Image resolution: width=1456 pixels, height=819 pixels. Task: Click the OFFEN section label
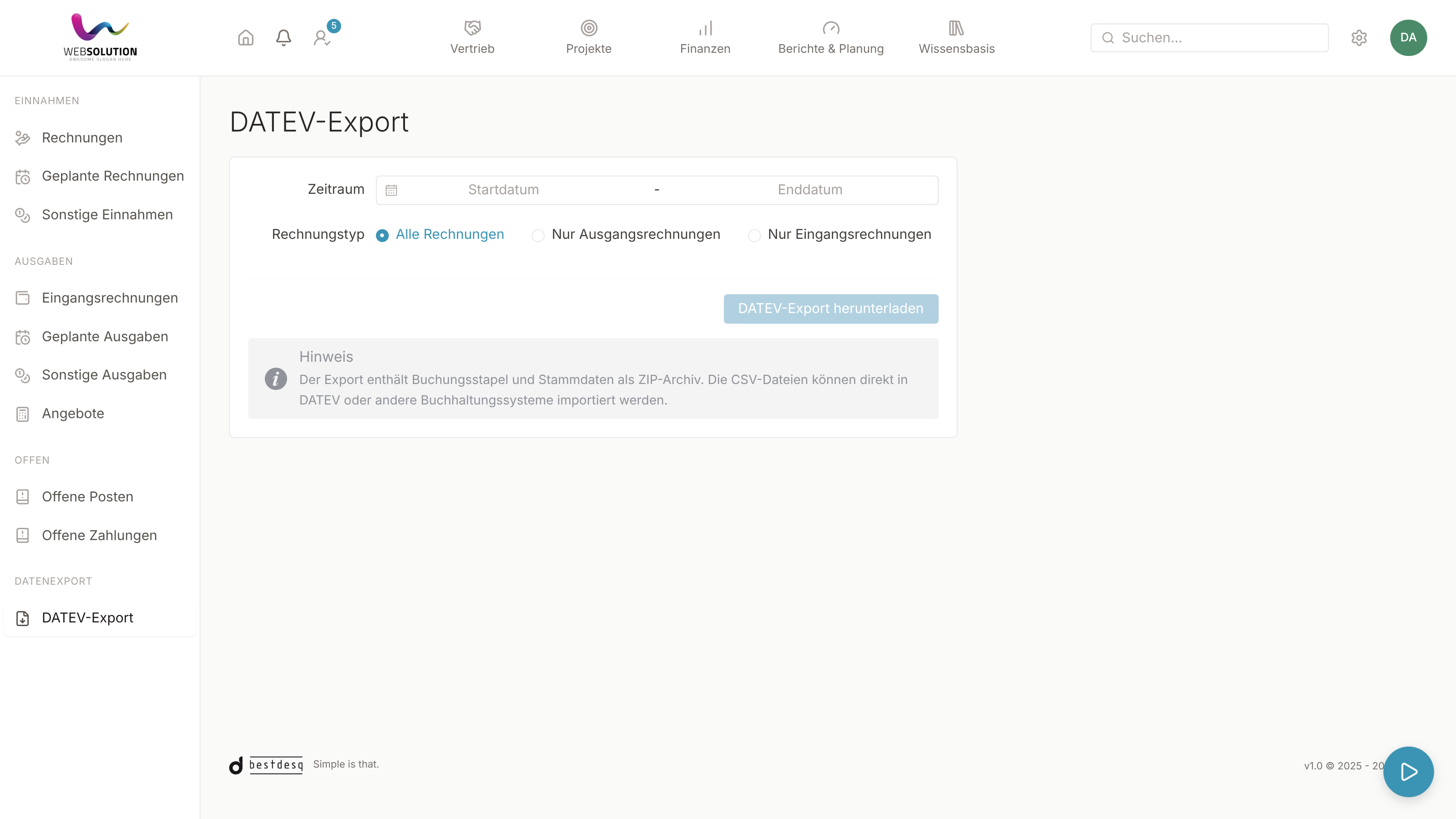tap(32, 460)
